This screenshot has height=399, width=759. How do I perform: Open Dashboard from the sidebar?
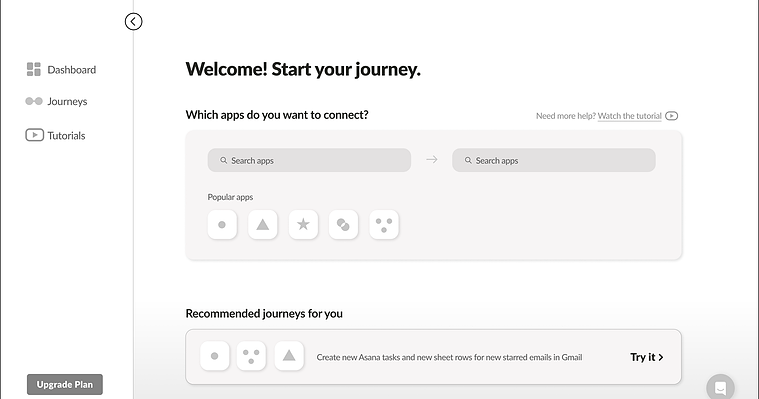[x=61, y=70]
